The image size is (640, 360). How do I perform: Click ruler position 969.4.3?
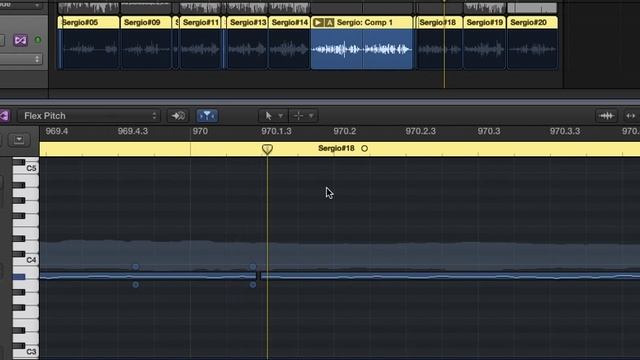pos(133,131)
